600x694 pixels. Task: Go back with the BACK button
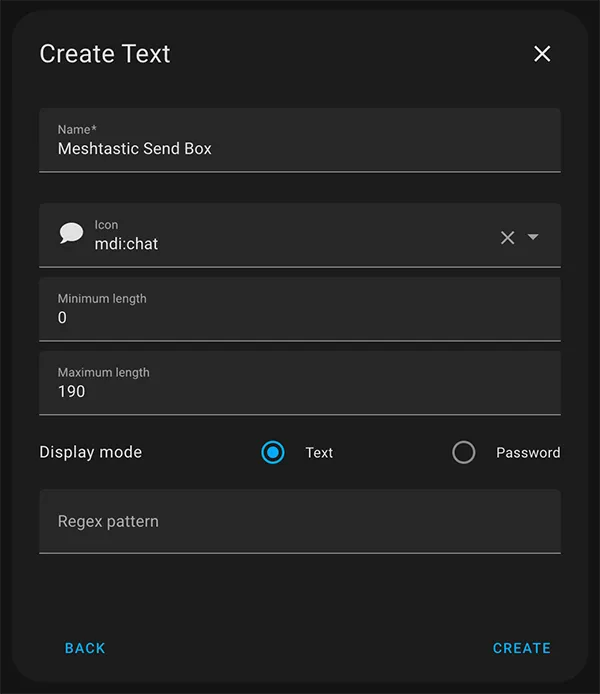[85, 648]
